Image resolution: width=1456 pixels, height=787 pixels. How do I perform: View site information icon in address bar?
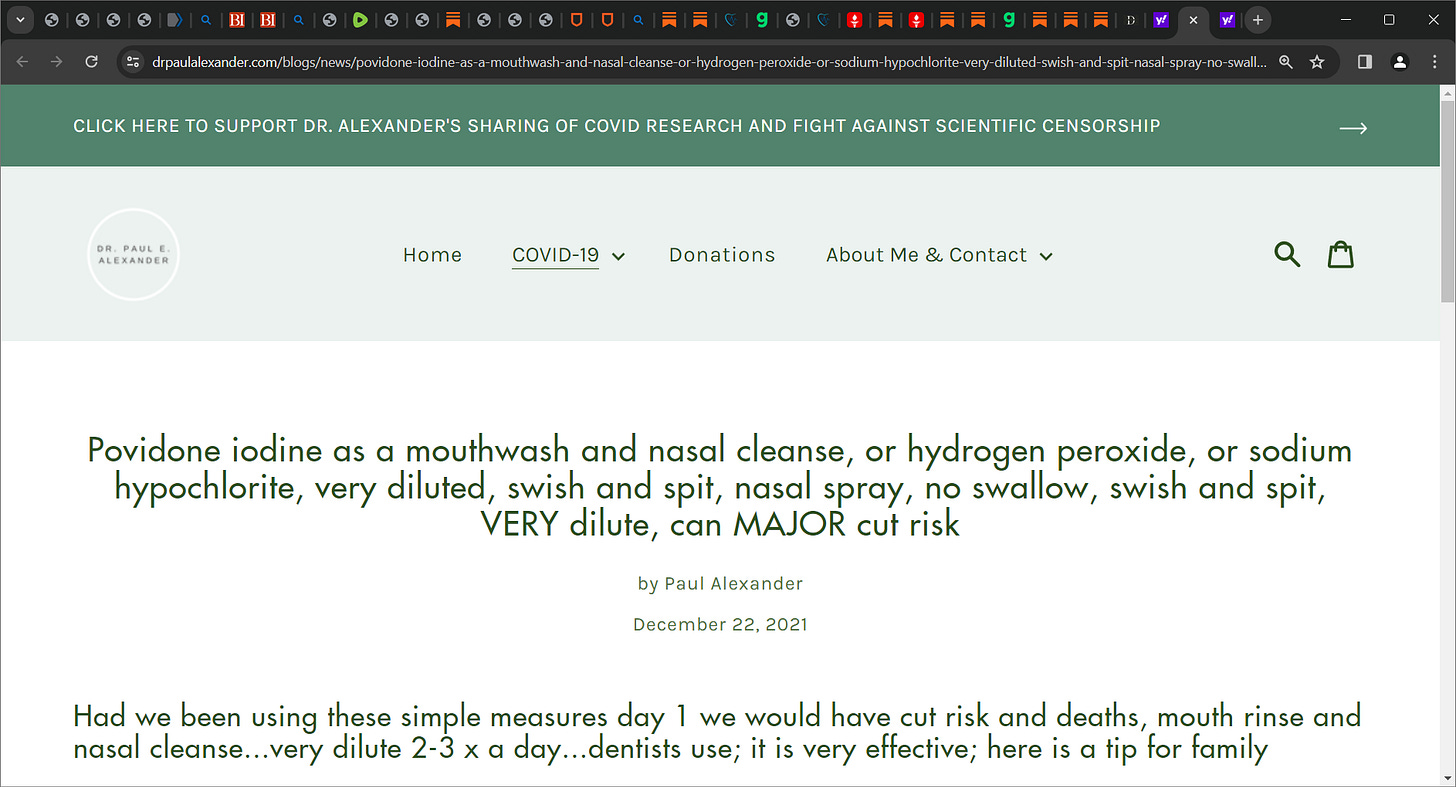point(132,62)
